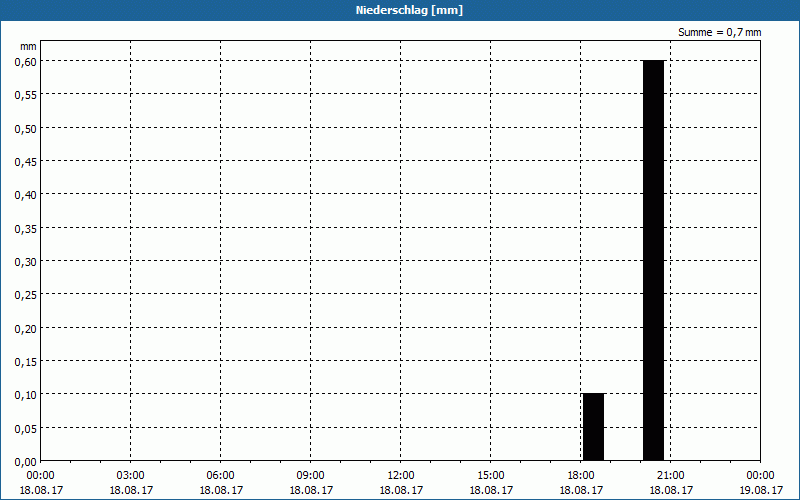Click the 0,35 y-axis value
The width and height of the screenshot is (800, 500).
pos(26,229)
